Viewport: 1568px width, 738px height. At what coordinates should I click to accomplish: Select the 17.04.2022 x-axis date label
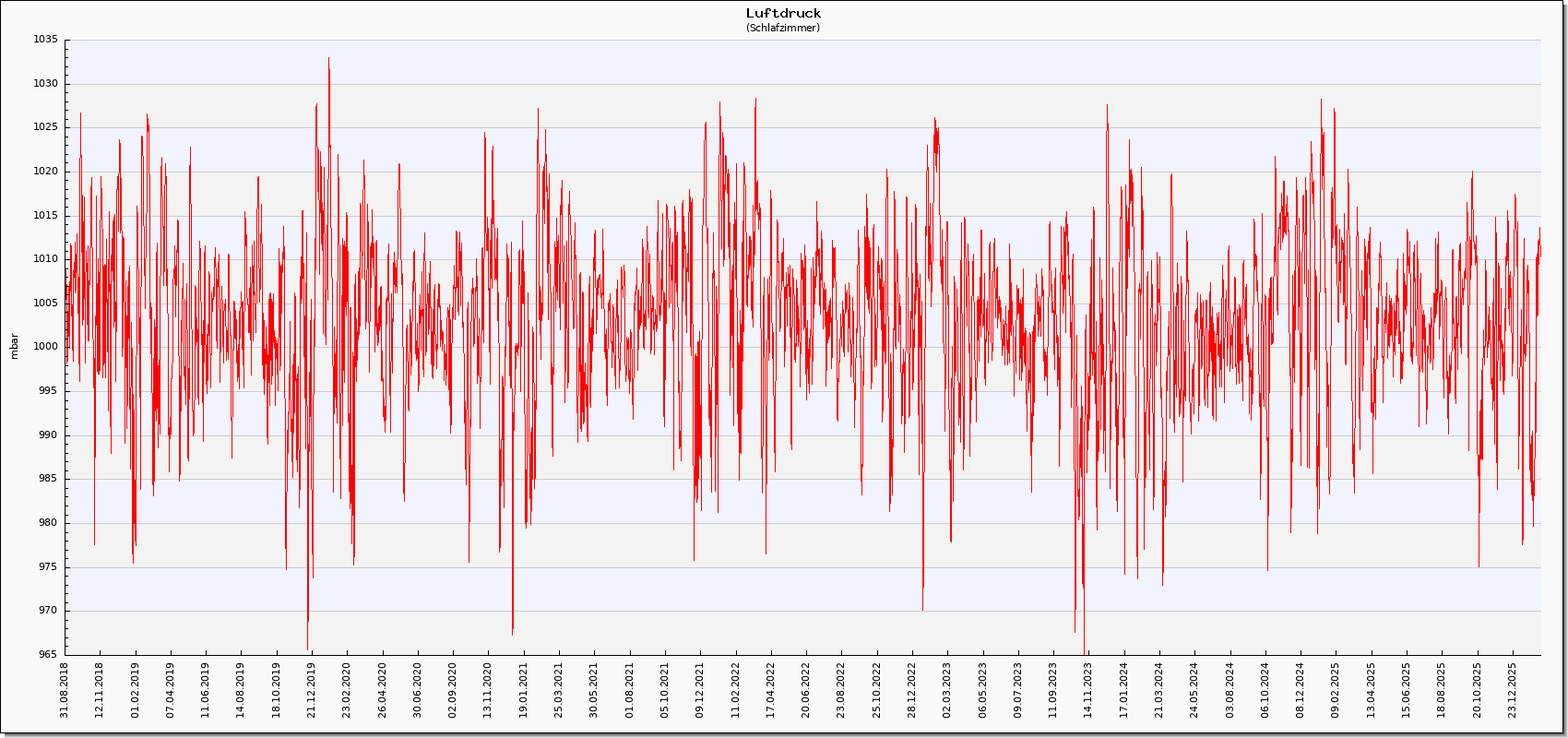771,688
